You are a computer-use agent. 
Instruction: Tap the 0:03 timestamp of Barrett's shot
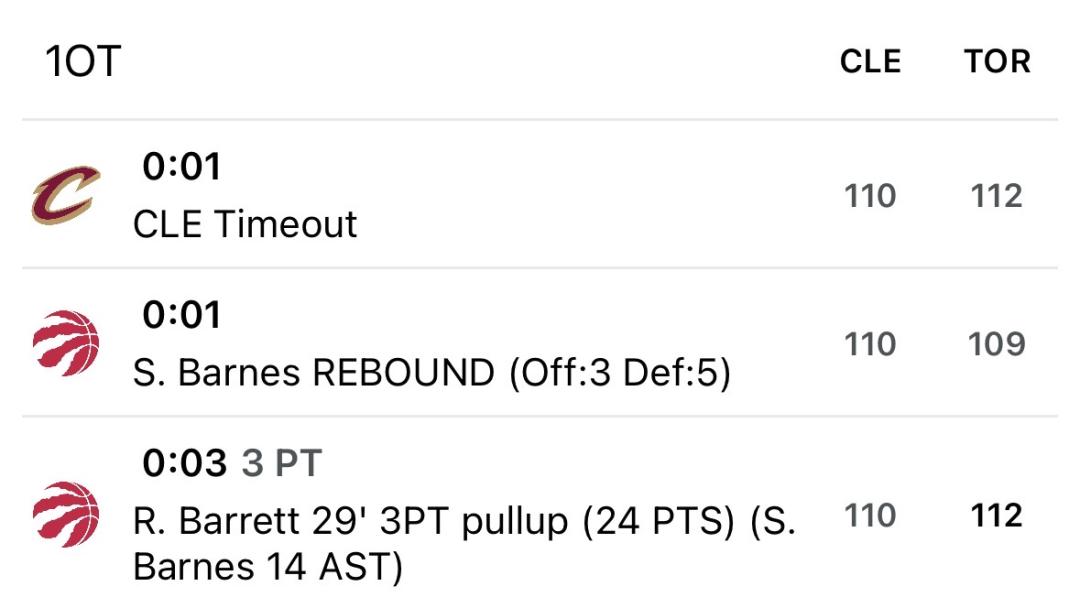(185, 463)
